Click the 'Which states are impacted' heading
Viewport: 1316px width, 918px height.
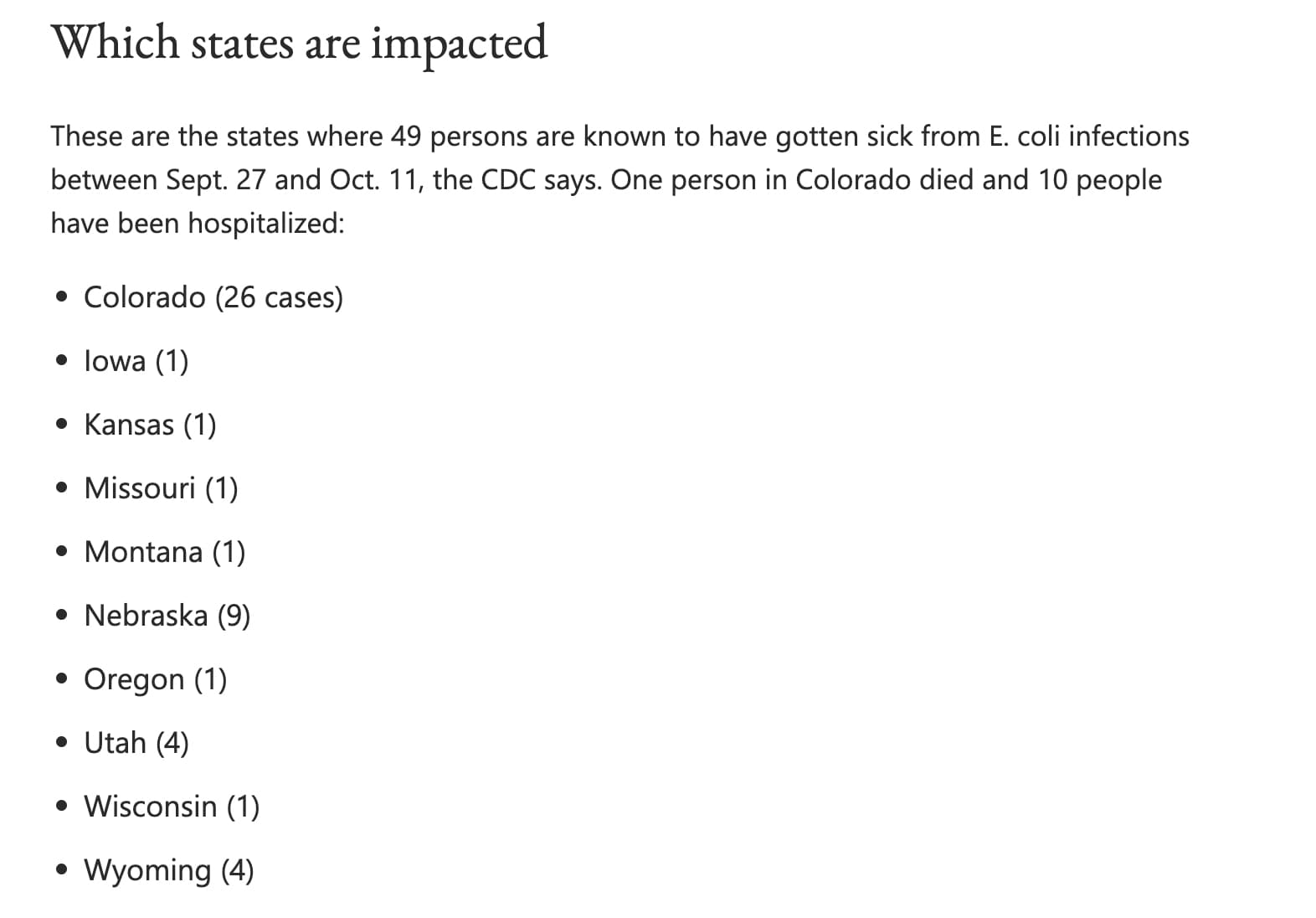tap(299, 44)
